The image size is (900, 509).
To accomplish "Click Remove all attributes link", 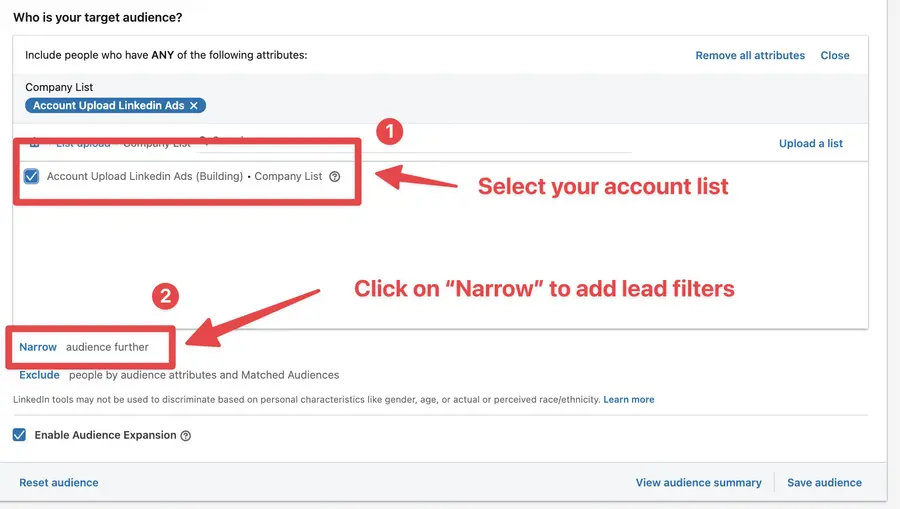I will [x=750, y=56].
